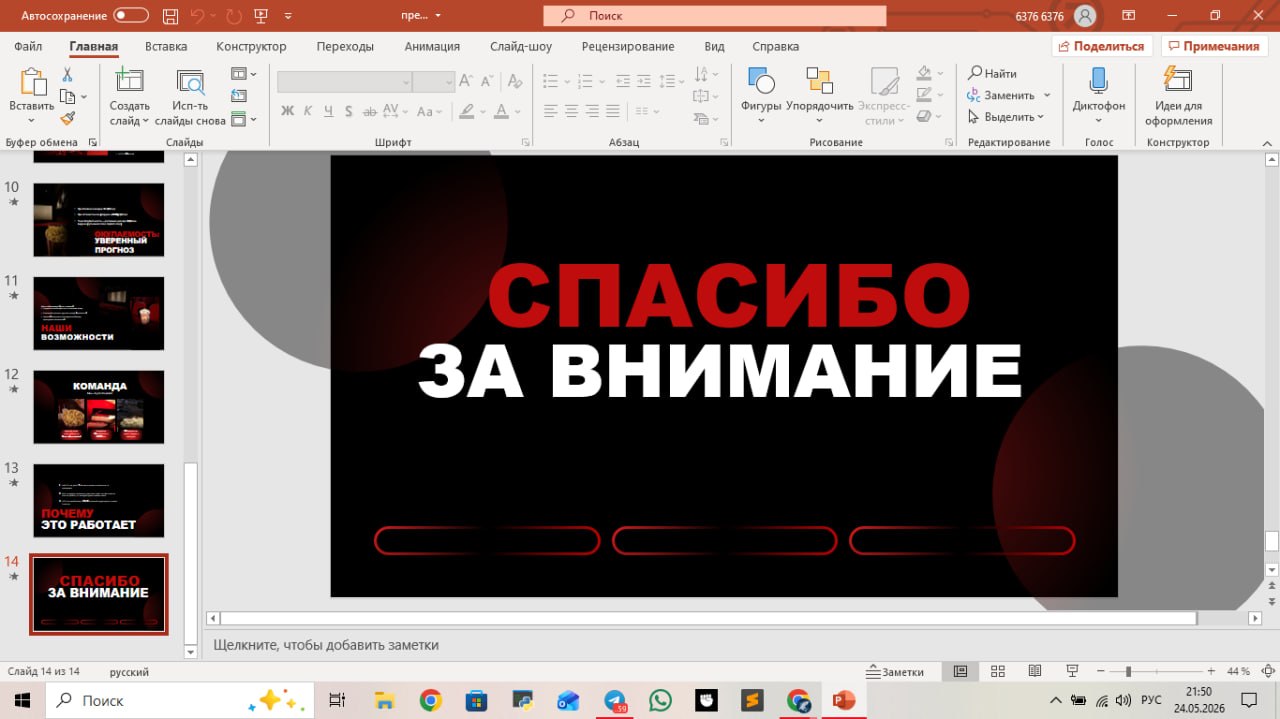
Task: Click Start slideshow from beginning icon in title bar
Action: tap(261, 15)
